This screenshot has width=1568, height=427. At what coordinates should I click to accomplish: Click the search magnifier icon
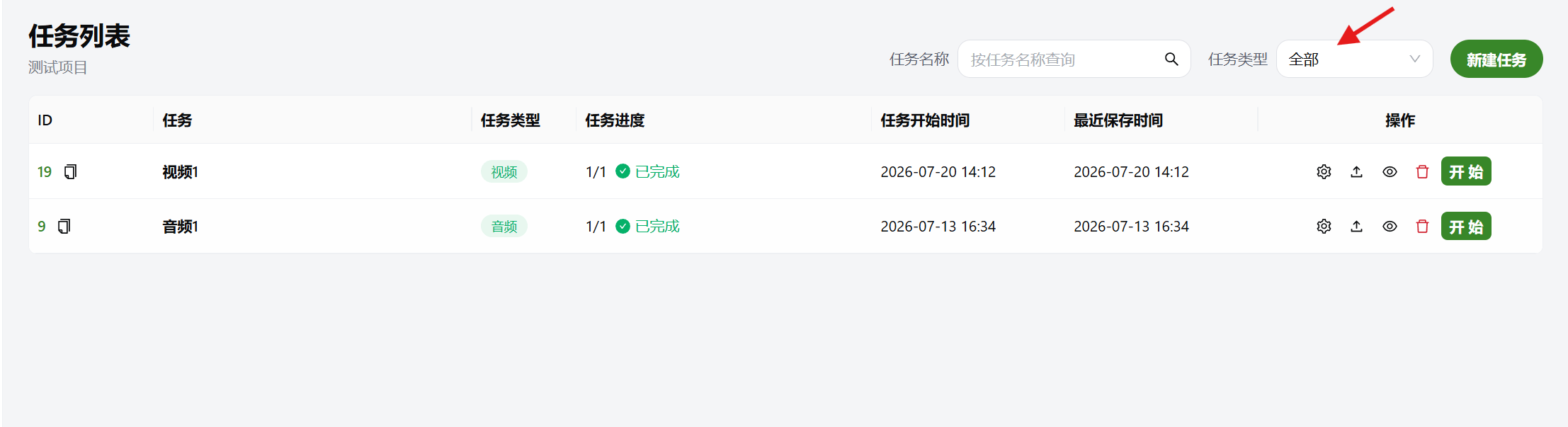1171,59
